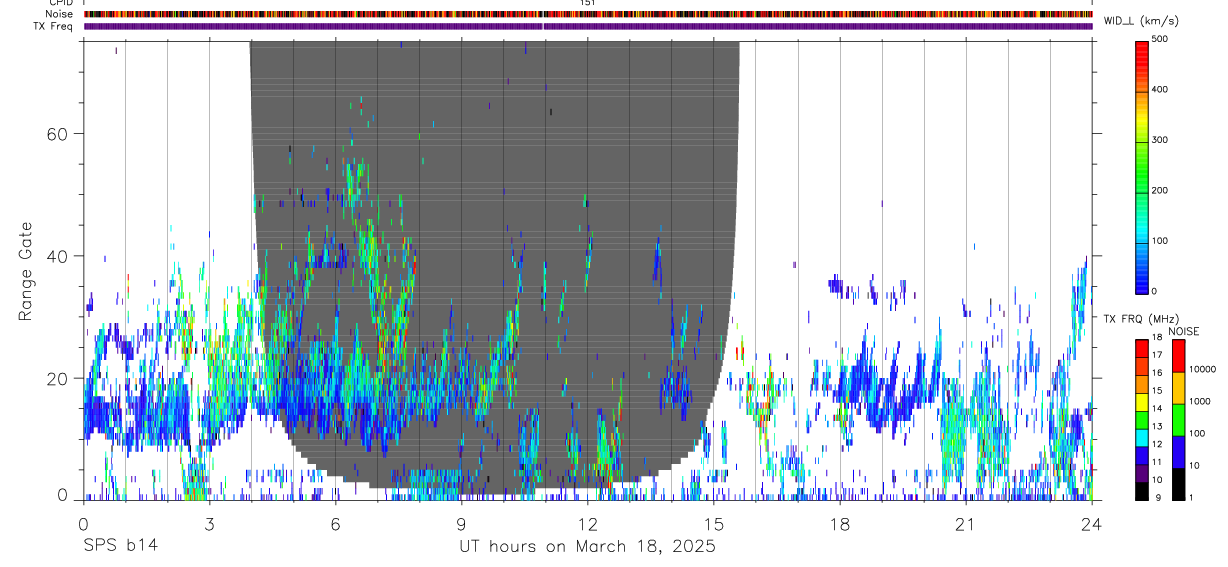Click the black 9-10 MHz frequency swatch
1228x567 pixels.
coord(1141,491)
